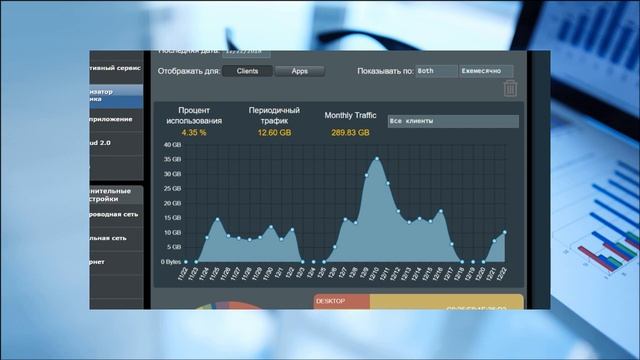Select the Clients display button

point(247,71)
